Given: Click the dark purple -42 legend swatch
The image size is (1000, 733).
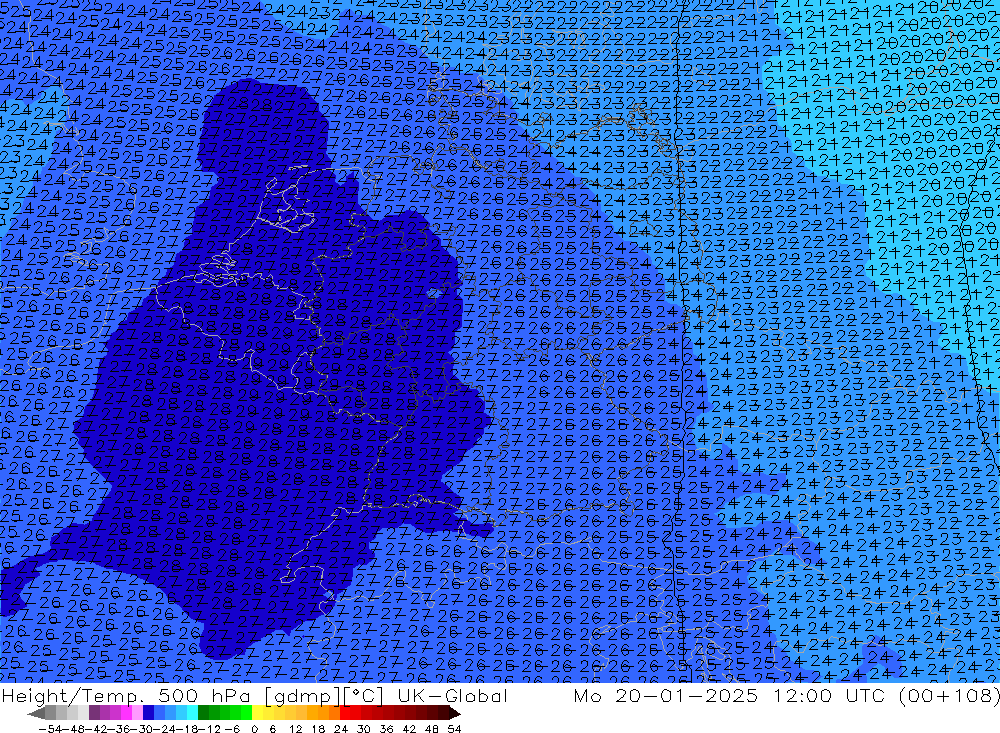Looking at the screenshot, I should pos(94,713).
